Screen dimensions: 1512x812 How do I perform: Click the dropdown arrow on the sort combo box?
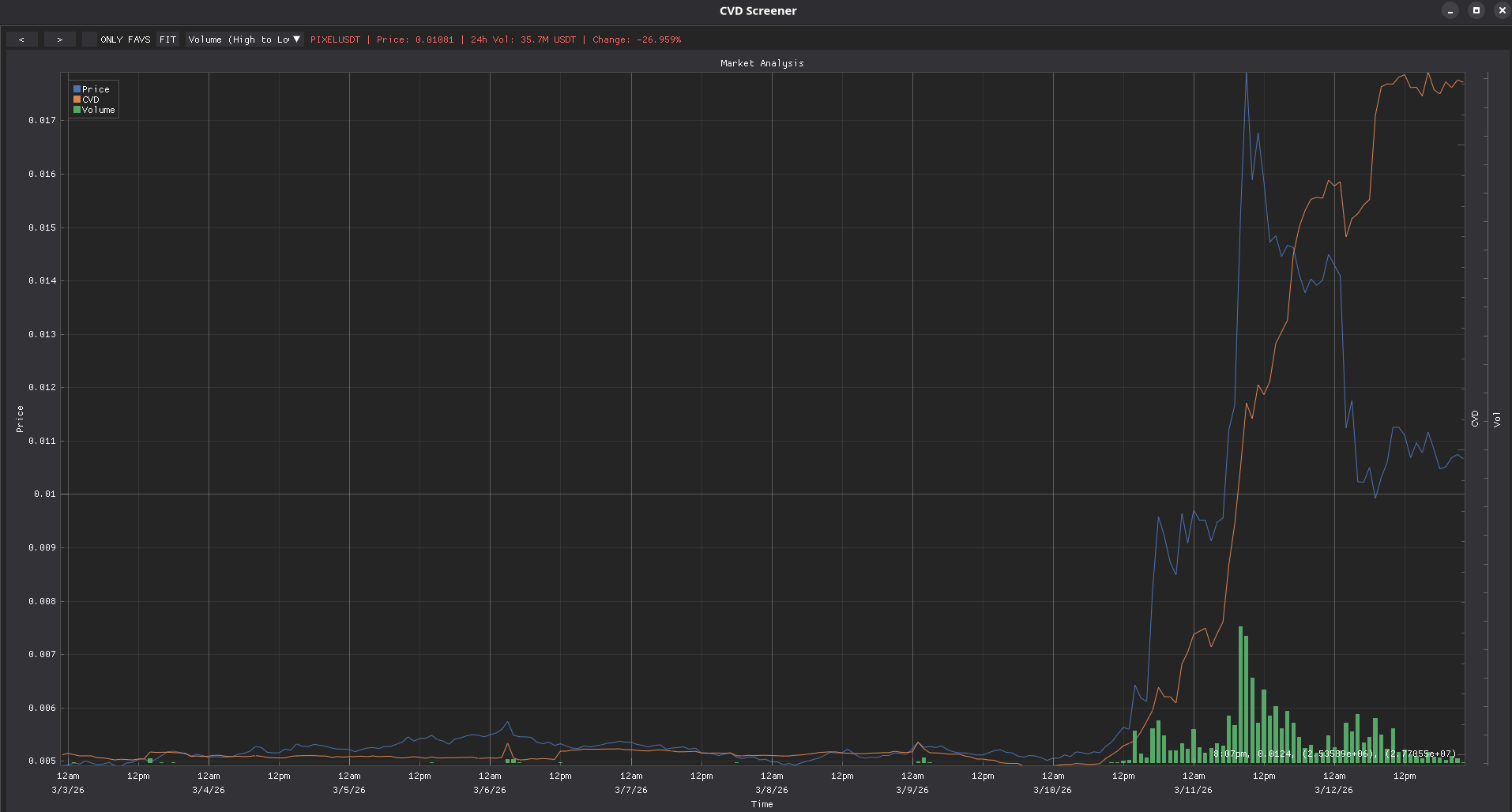pyautogui.click(x=296, y=39)
